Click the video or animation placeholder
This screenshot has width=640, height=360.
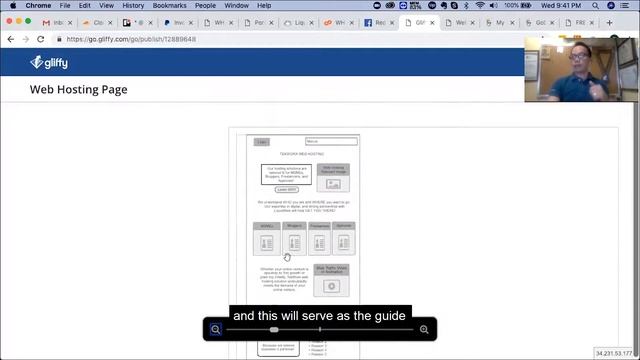(x=331, y=280)
